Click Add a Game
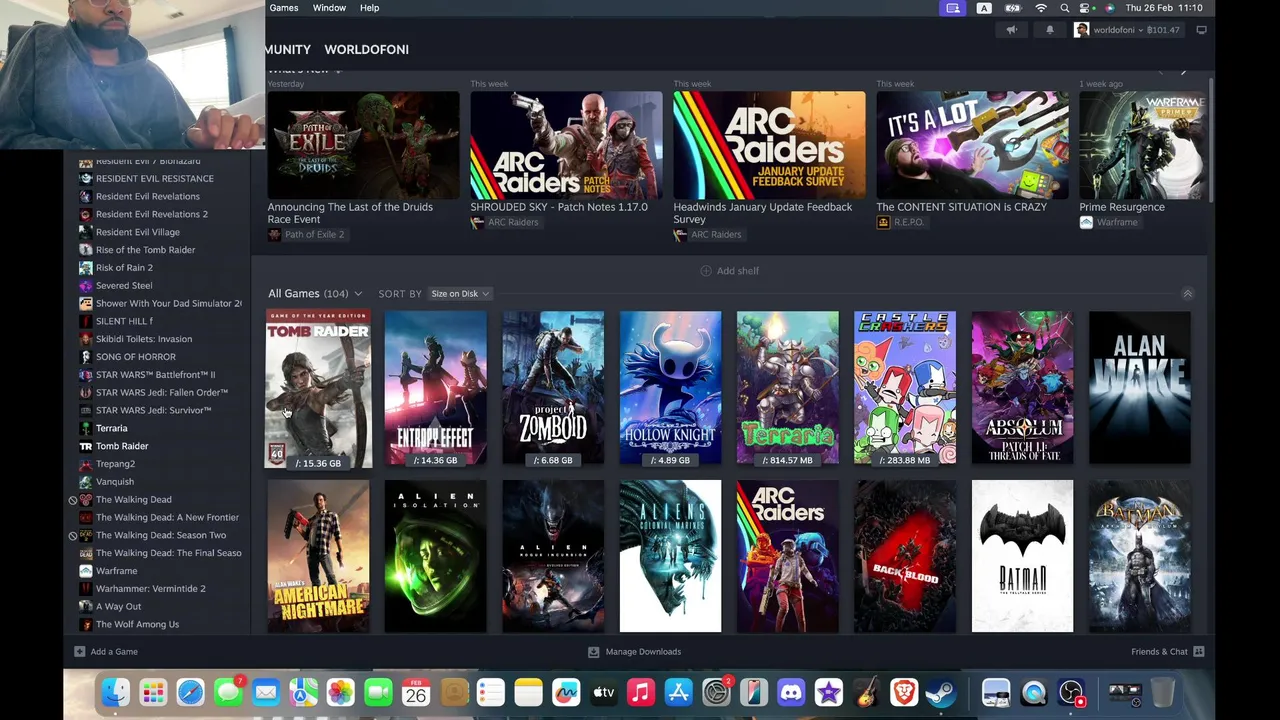 (105, 652)
